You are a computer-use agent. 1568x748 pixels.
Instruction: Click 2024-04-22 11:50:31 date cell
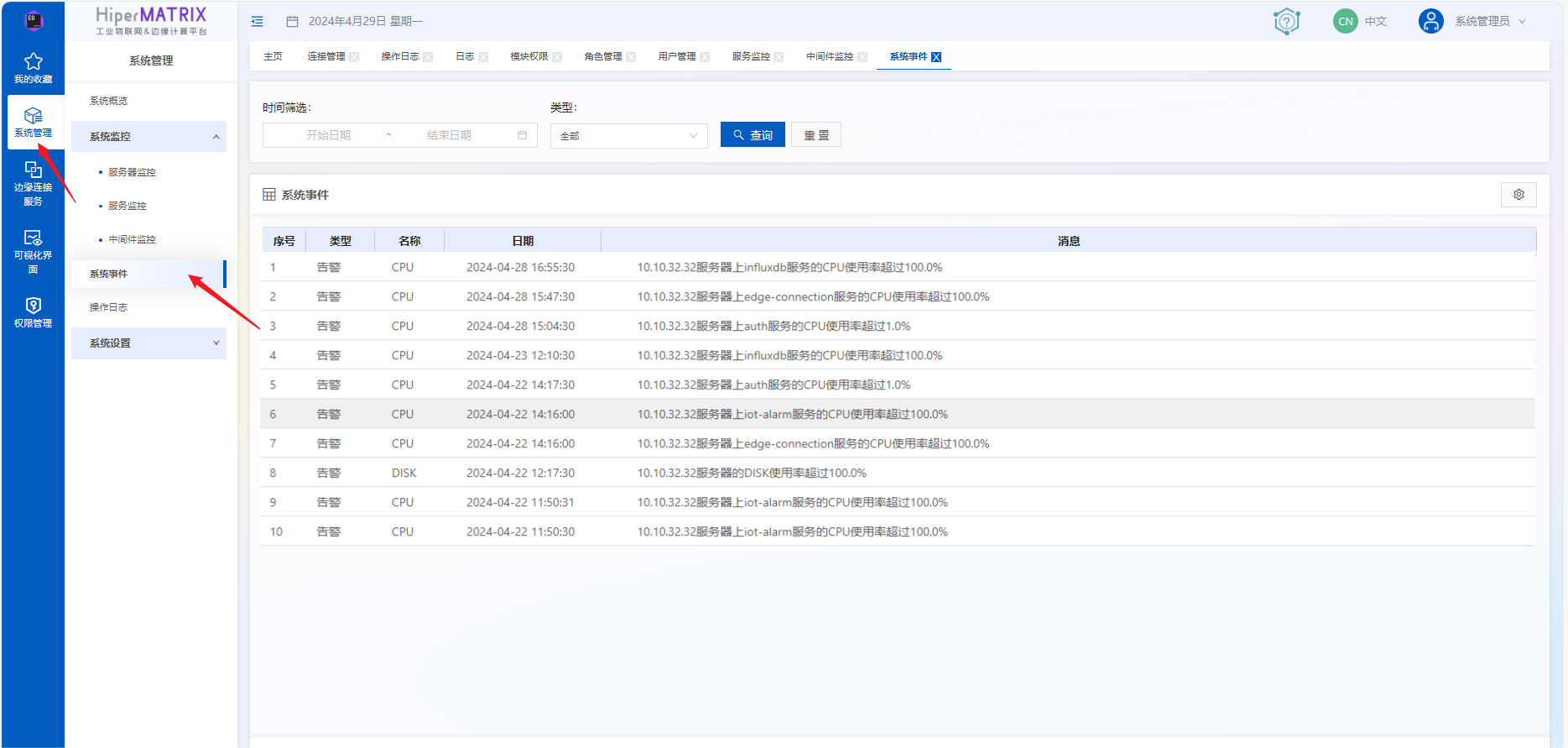point(520,502)
